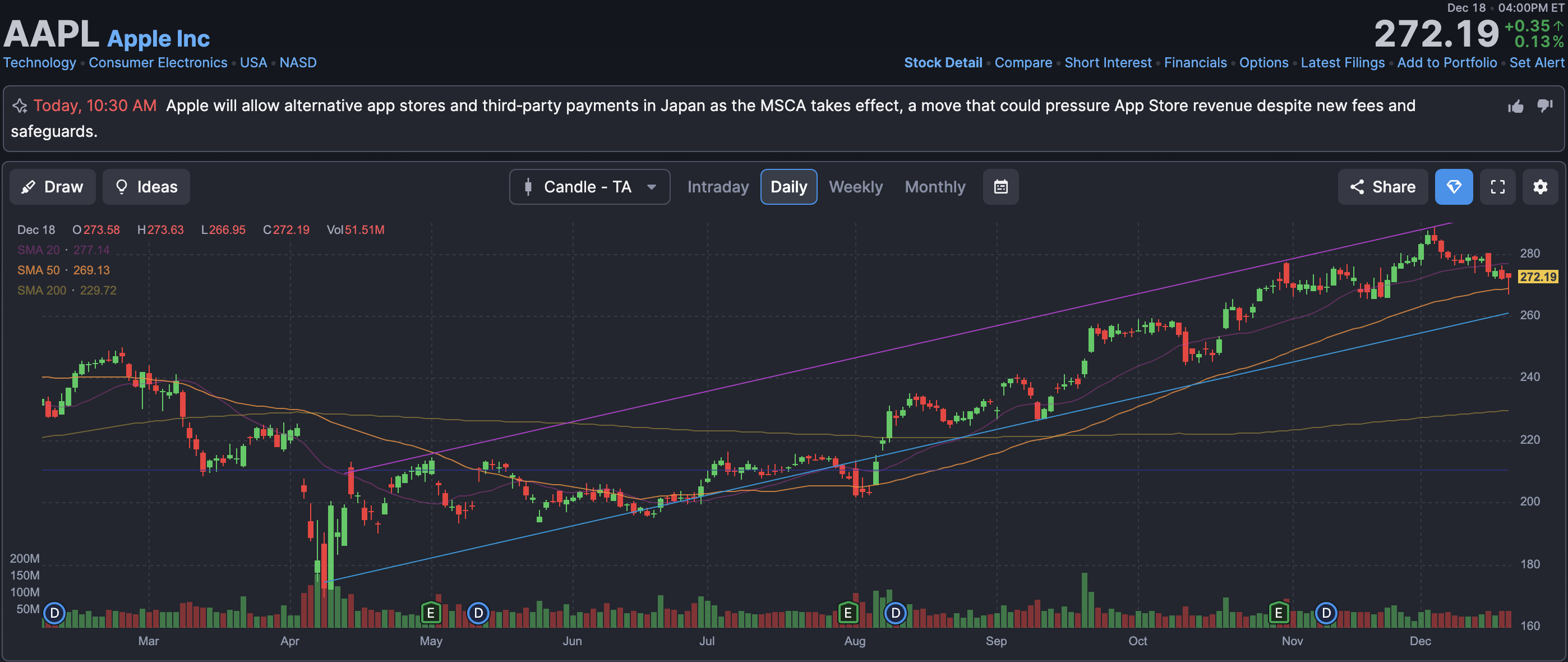Open the Financials link
The height and width of the screenshot is (662, 1568).
pos(1195,63)
